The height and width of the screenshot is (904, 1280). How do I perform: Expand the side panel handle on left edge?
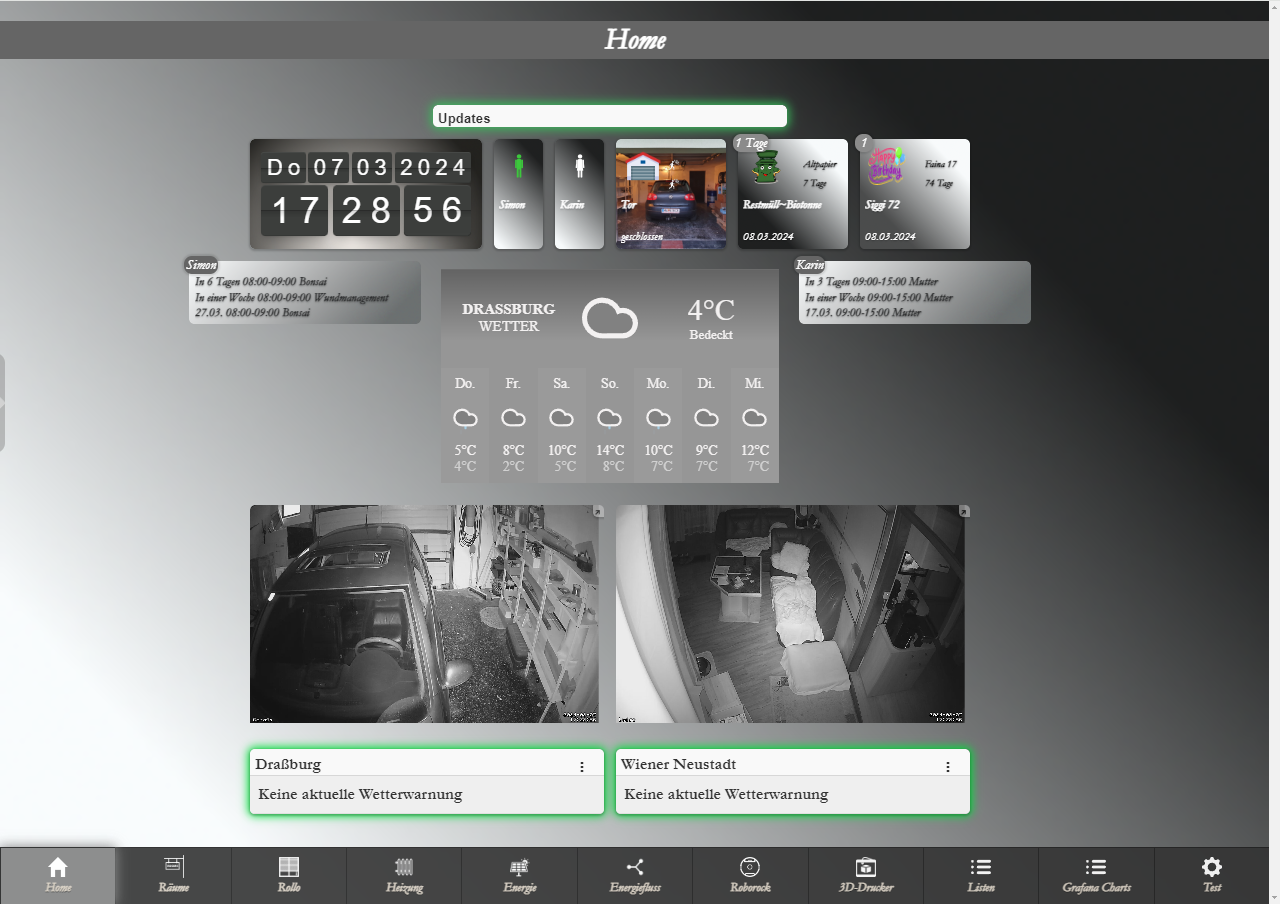pyautogui.click(x=3, y=402)
